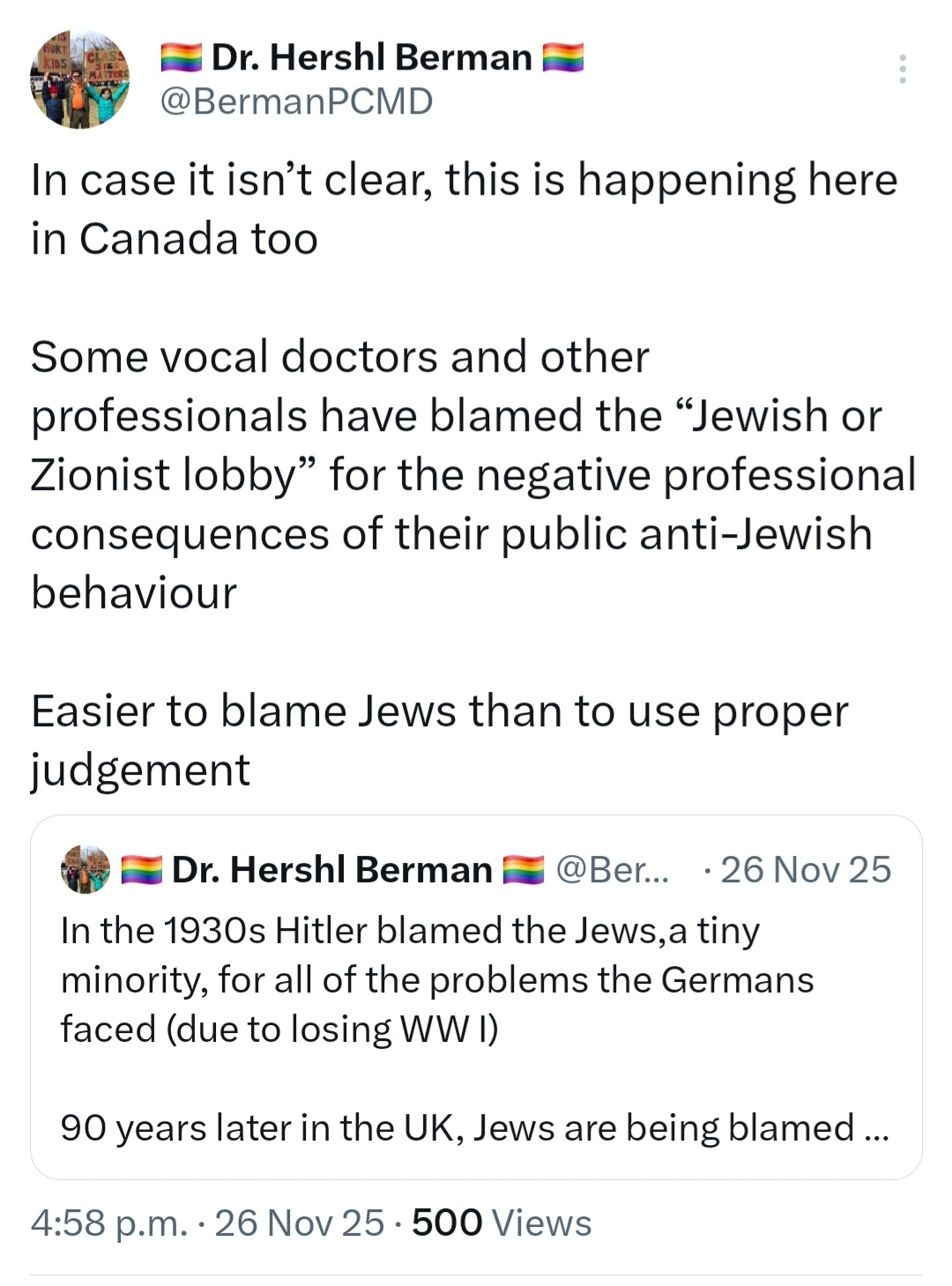Open the quoted tweet's Dr. Hershl Berman name
Image resolution: width=952 pixels, height=1286 pixels.
click(331, 870)
